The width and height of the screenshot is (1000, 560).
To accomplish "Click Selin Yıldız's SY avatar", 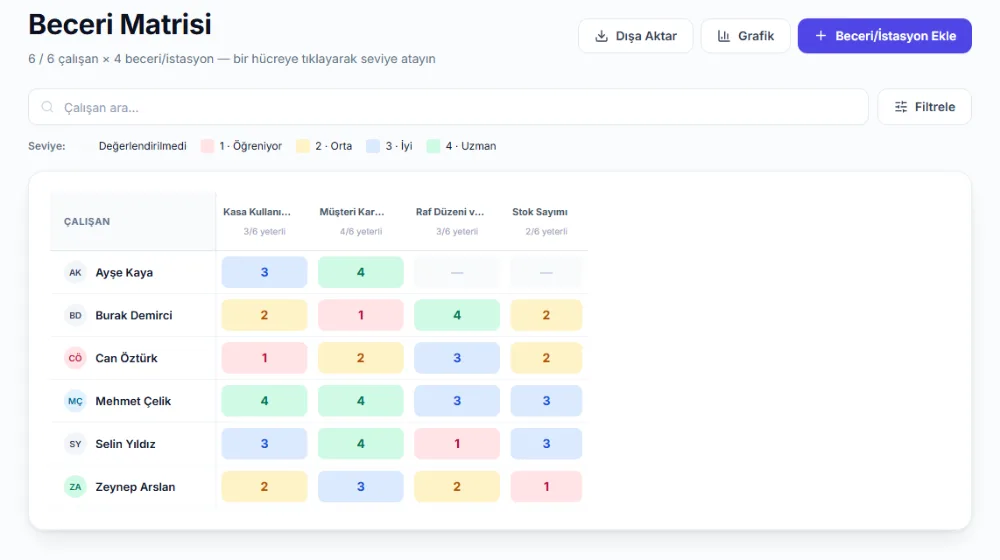I will pos(75,443).
